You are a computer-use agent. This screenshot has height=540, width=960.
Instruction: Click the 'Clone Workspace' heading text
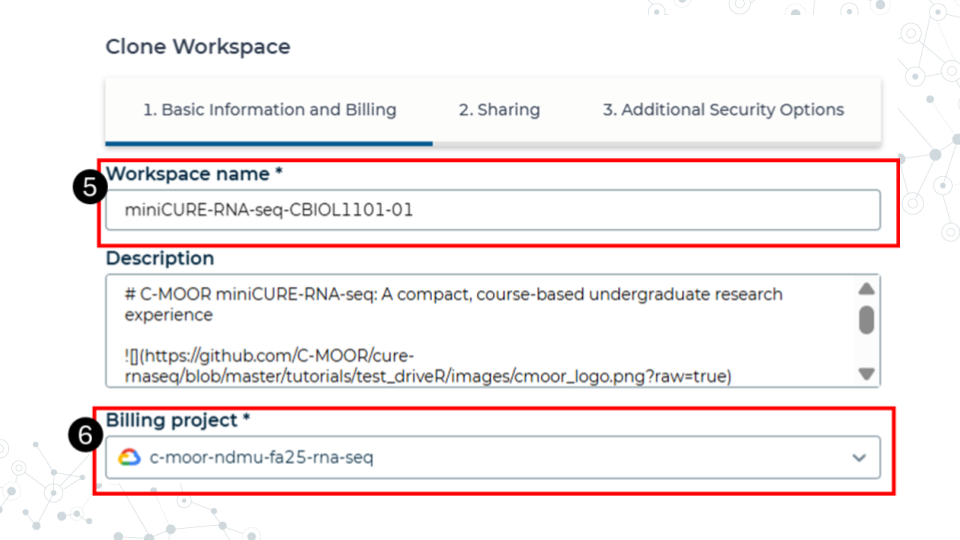pyautogui.click(x=198, y=47)
